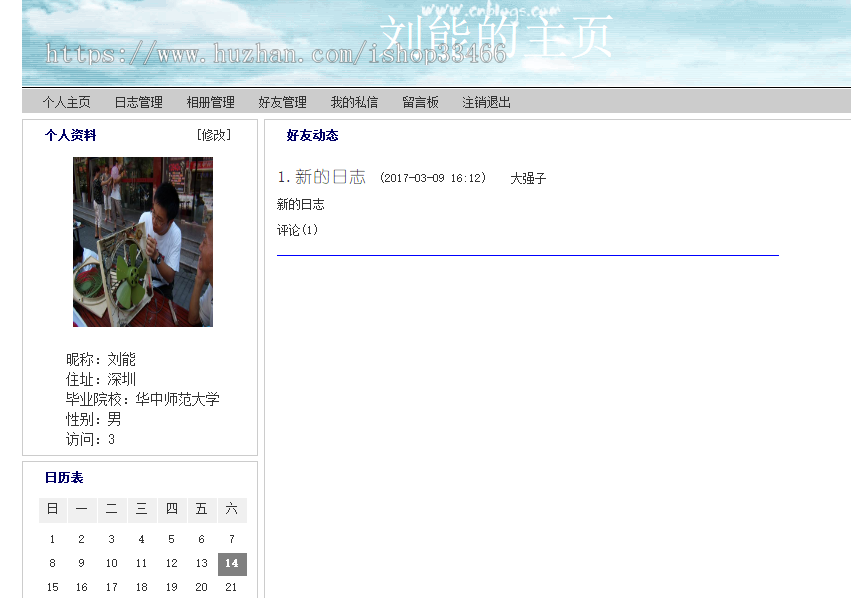The width and height of the screenshot is (851, 598).
Task: Click friend name 大强子
Action: pos(528,178)
